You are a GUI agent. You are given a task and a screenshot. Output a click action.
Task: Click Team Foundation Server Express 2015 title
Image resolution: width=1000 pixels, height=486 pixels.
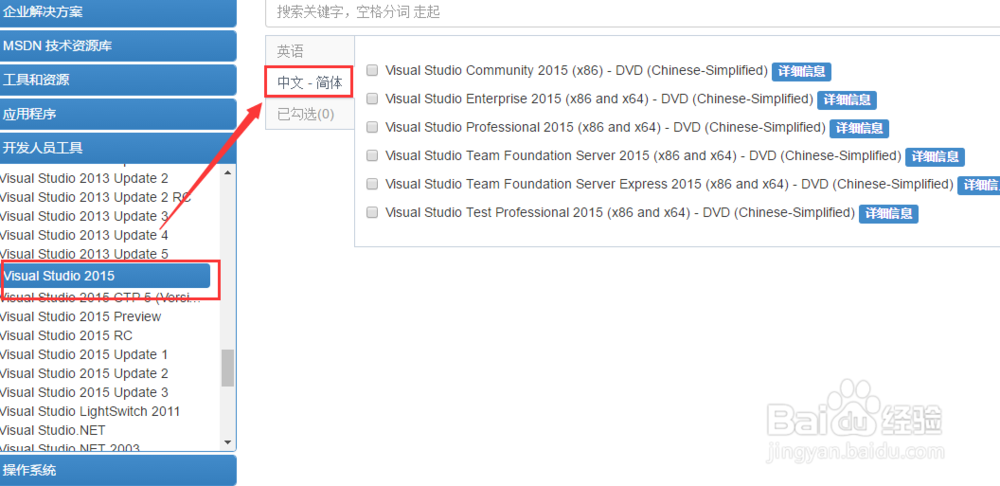(670, 184)
